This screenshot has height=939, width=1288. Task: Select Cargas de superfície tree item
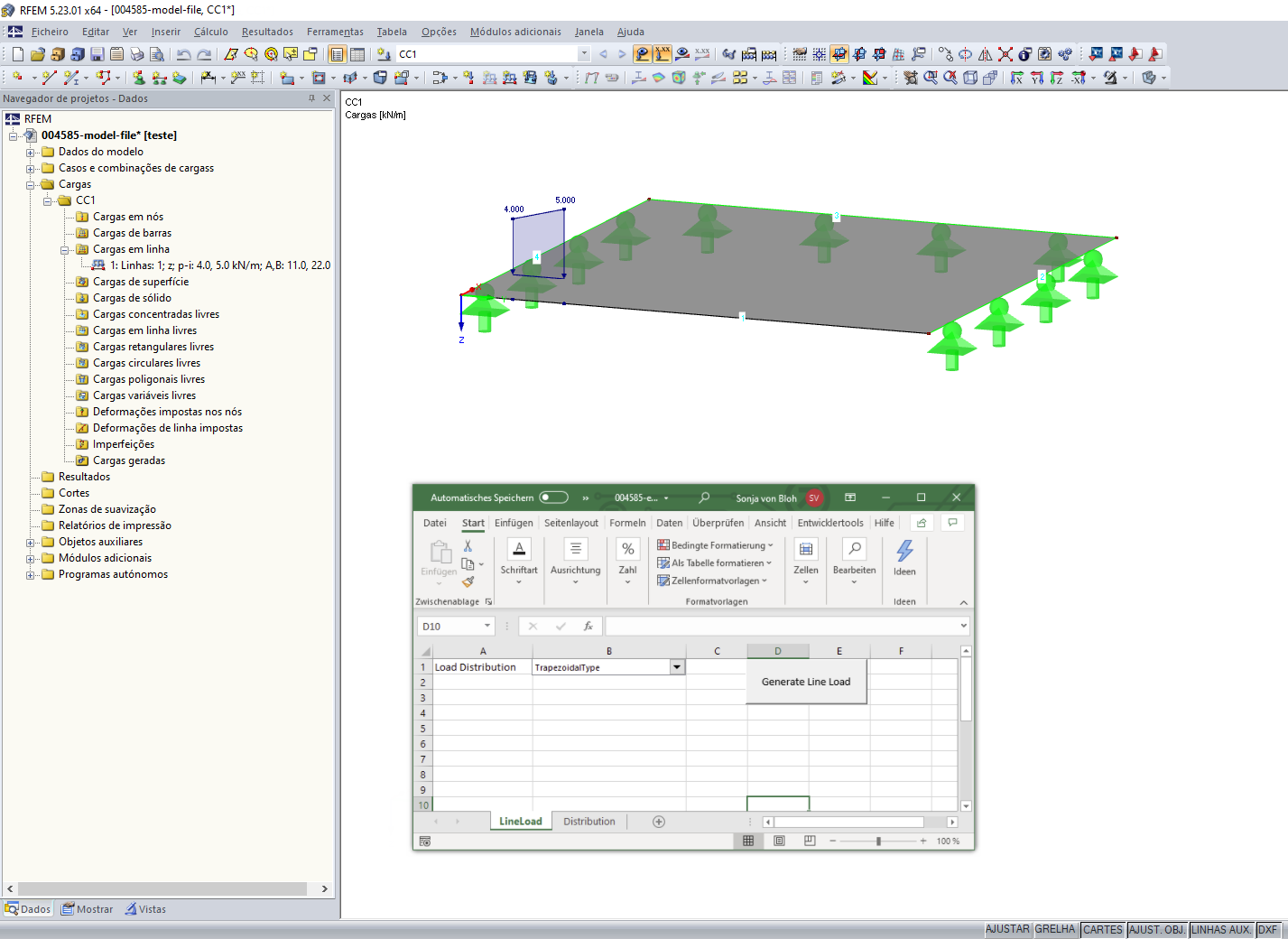141,282
